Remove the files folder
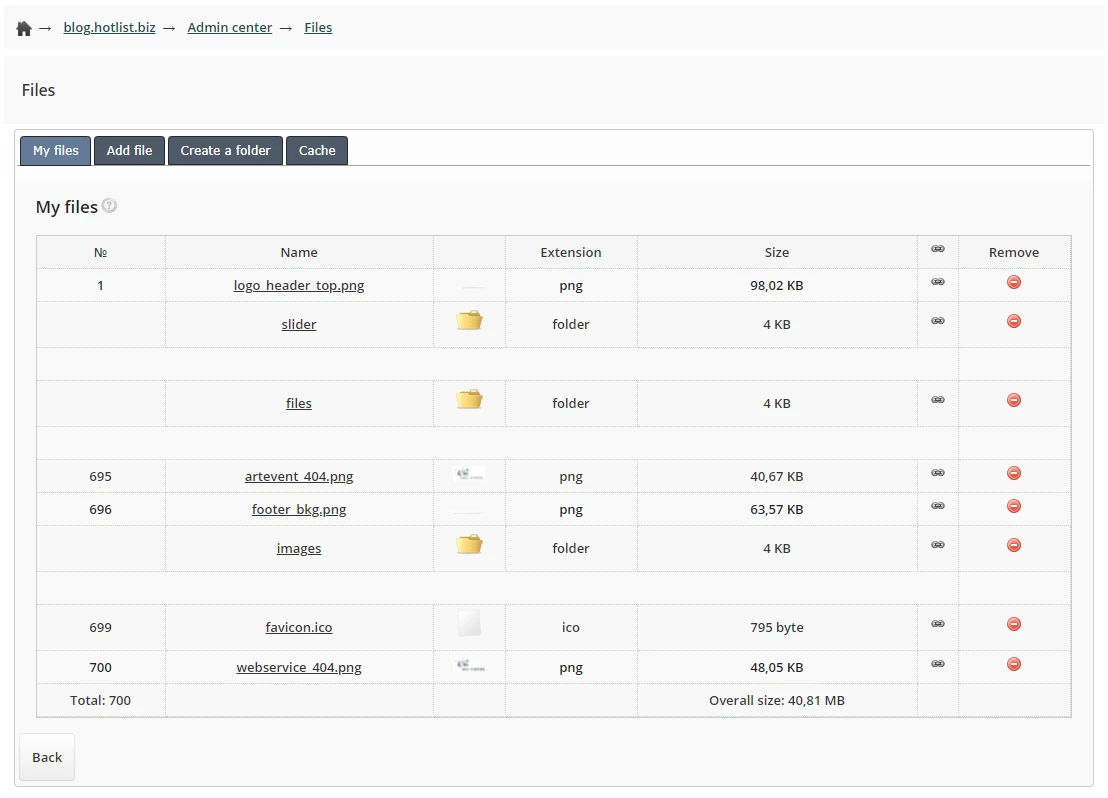 click(x=1014, y=400)
